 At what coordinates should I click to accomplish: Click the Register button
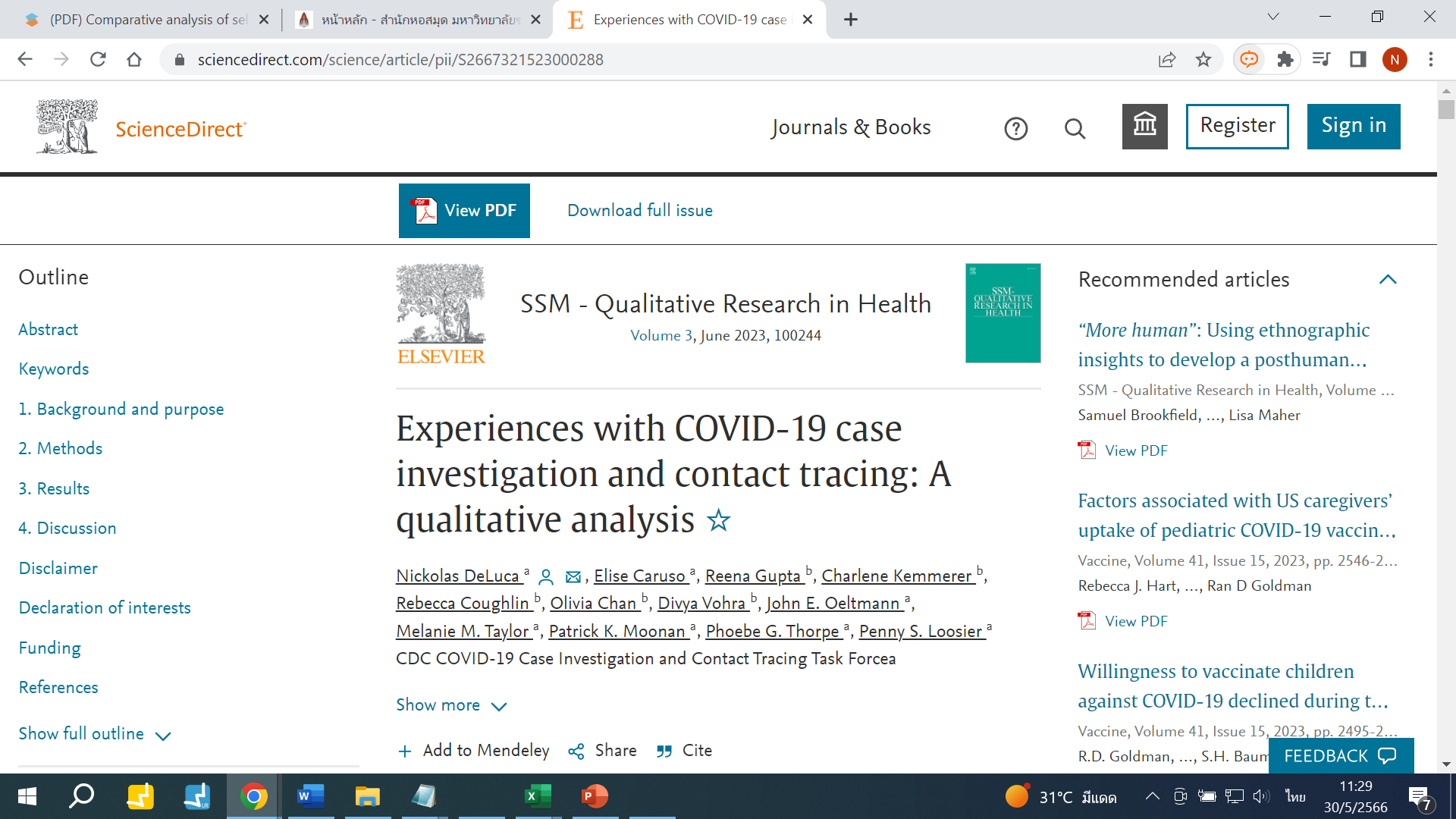point(1238,126)
